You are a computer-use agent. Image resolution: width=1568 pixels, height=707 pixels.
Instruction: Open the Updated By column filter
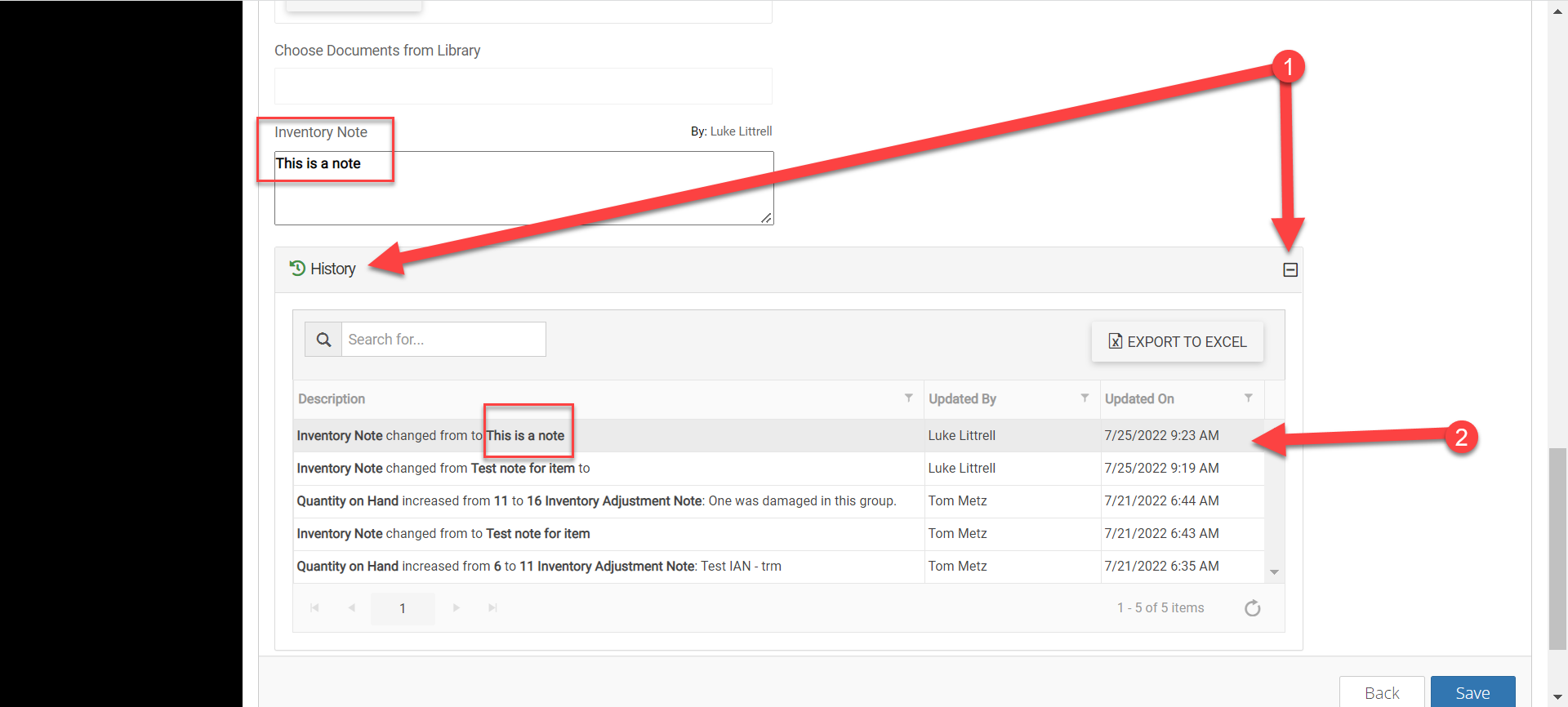[1085, 398]
